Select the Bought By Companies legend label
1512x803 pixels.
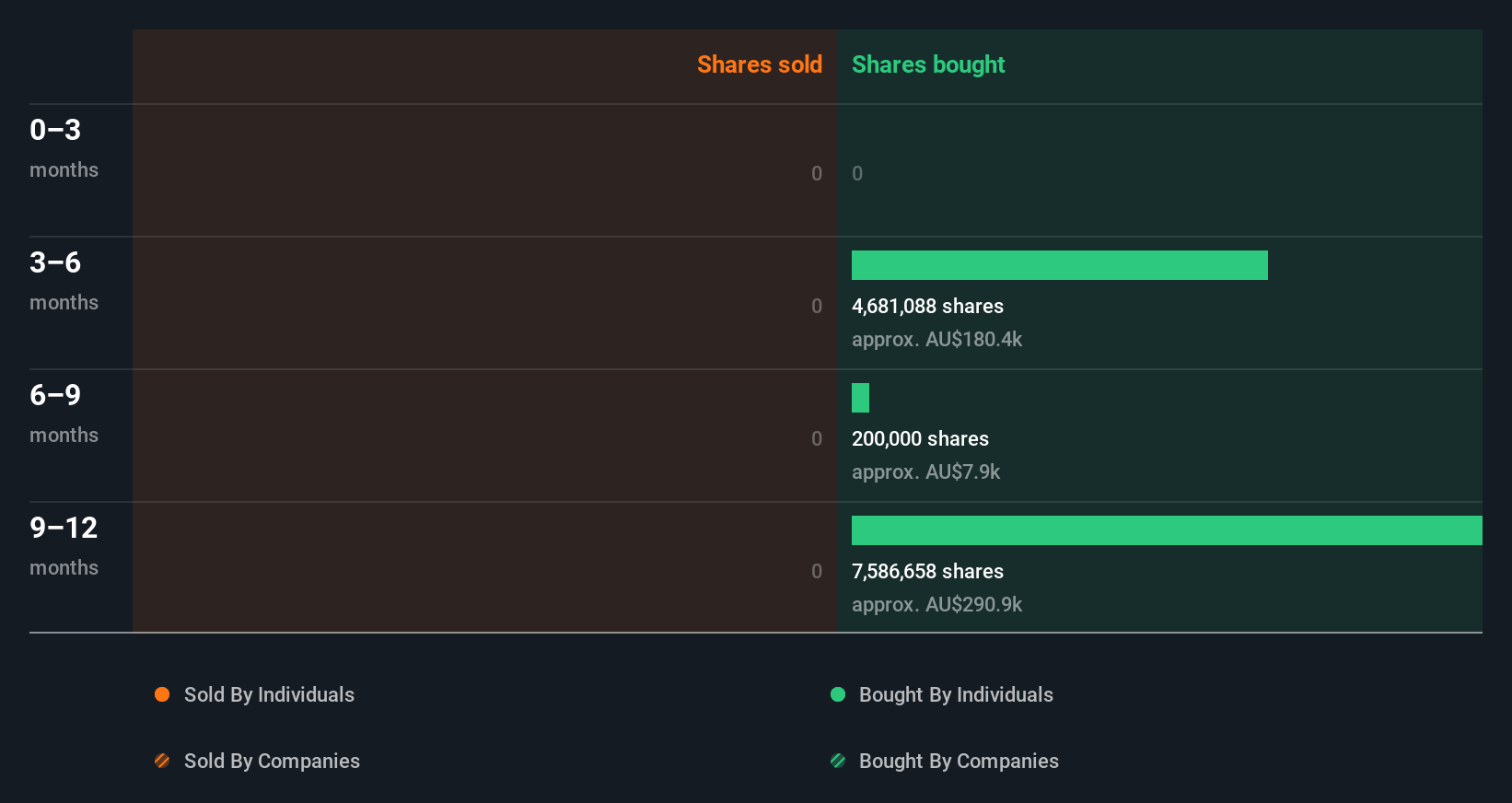tap(959, 762)
